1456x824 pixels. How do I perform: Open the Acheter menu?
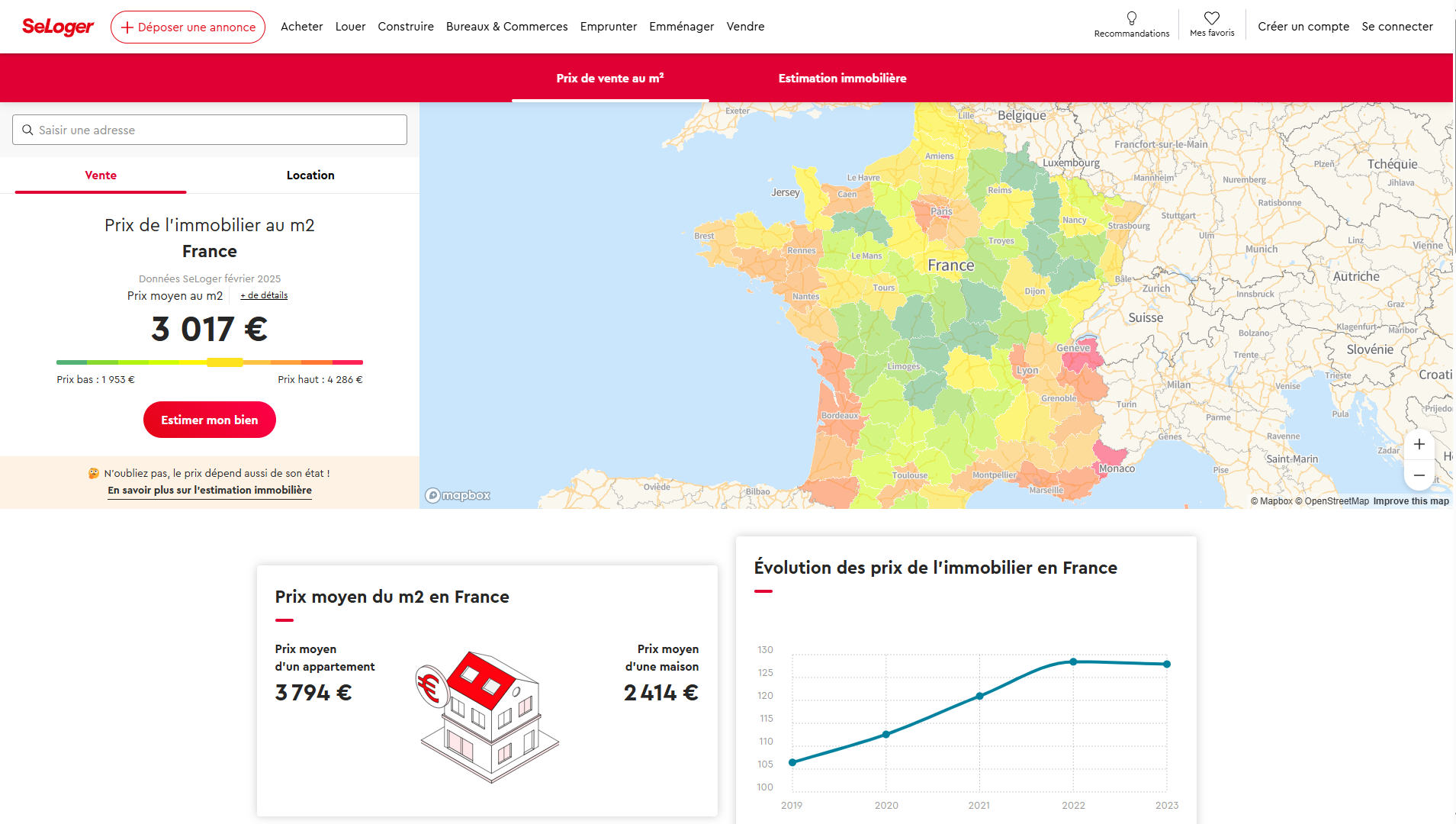[x=301, y=27]
